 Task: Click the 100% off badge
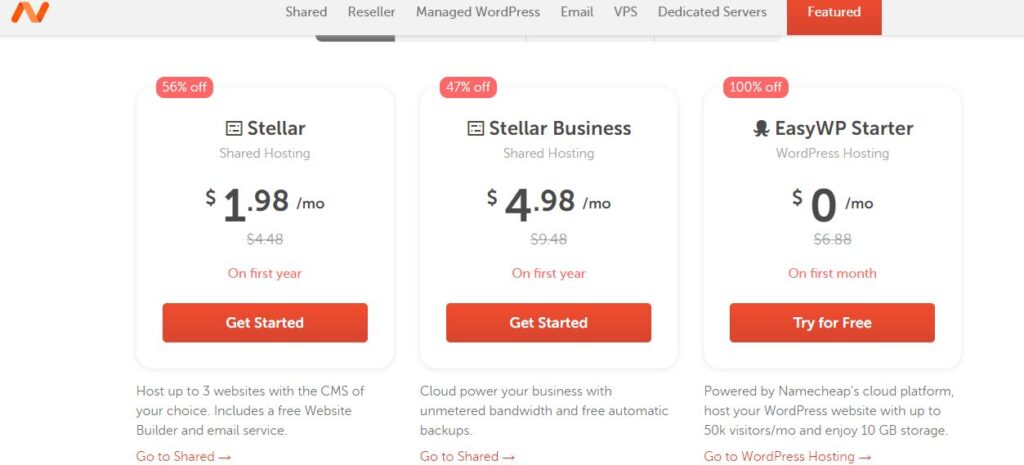point(756,87)
